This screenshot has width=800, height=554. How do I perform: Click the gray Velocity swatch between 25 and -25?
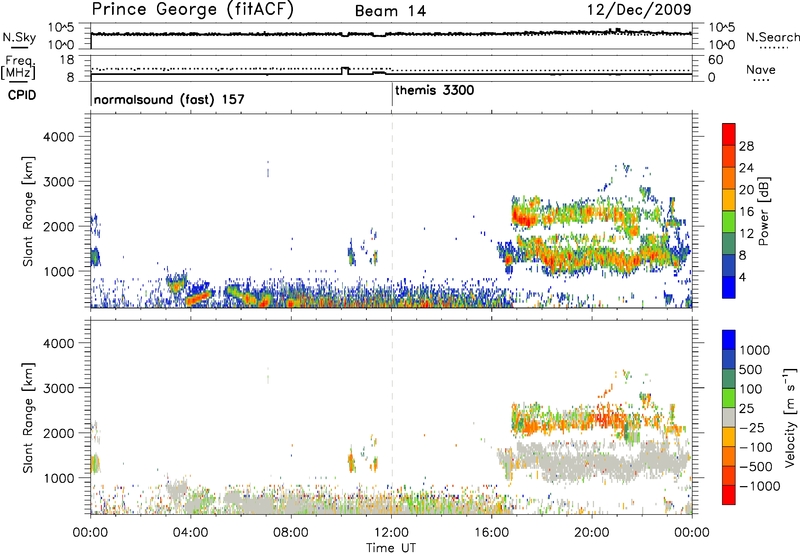(x=729, y=417)
